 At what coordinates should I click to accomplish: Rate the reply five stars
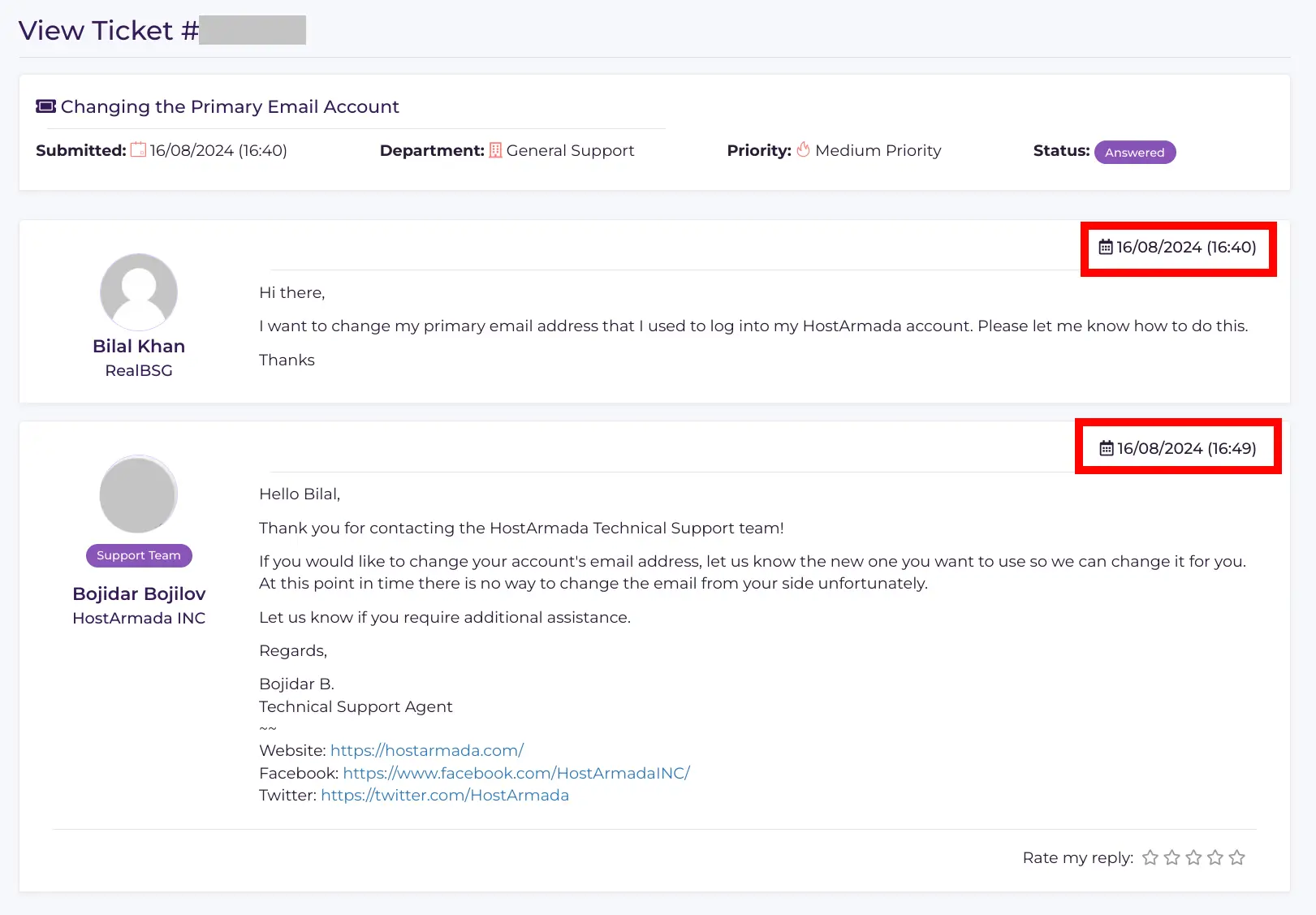click(1237, 857)
